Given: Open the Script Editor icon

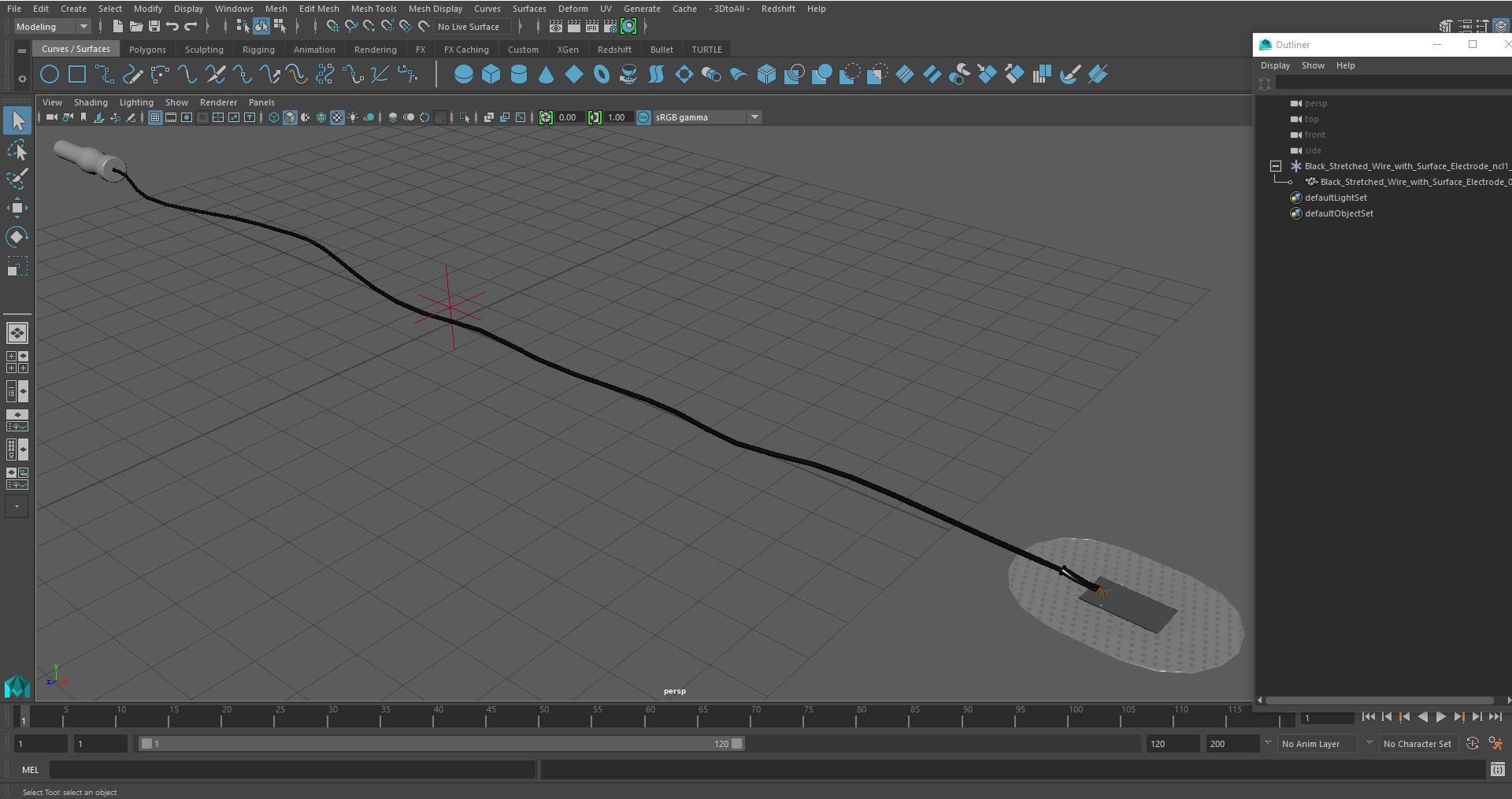Looking at the screenshot, I should [x=1497, y=769].
